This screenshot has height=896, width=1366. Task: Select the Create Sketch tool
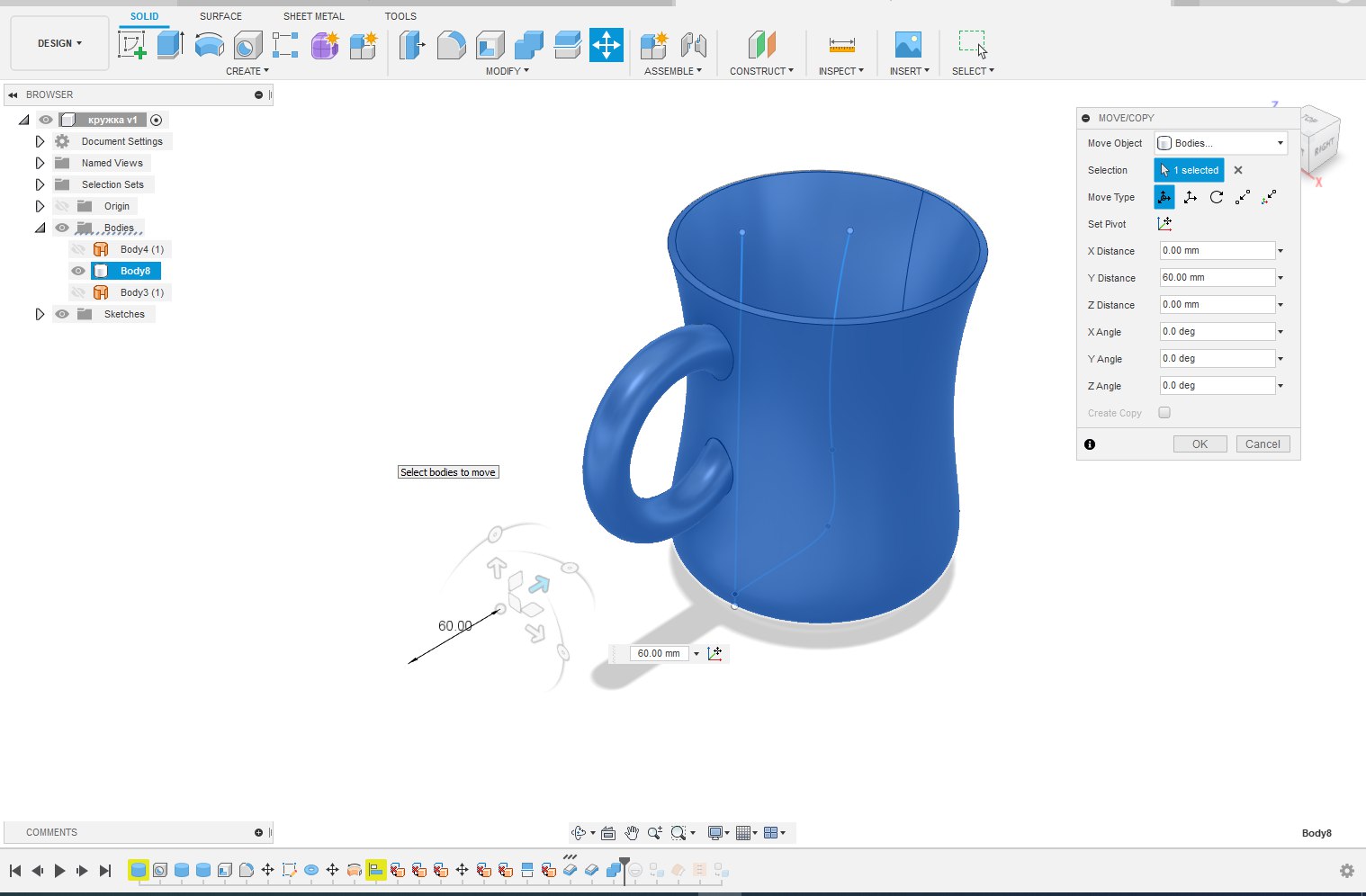click(132, 44)
